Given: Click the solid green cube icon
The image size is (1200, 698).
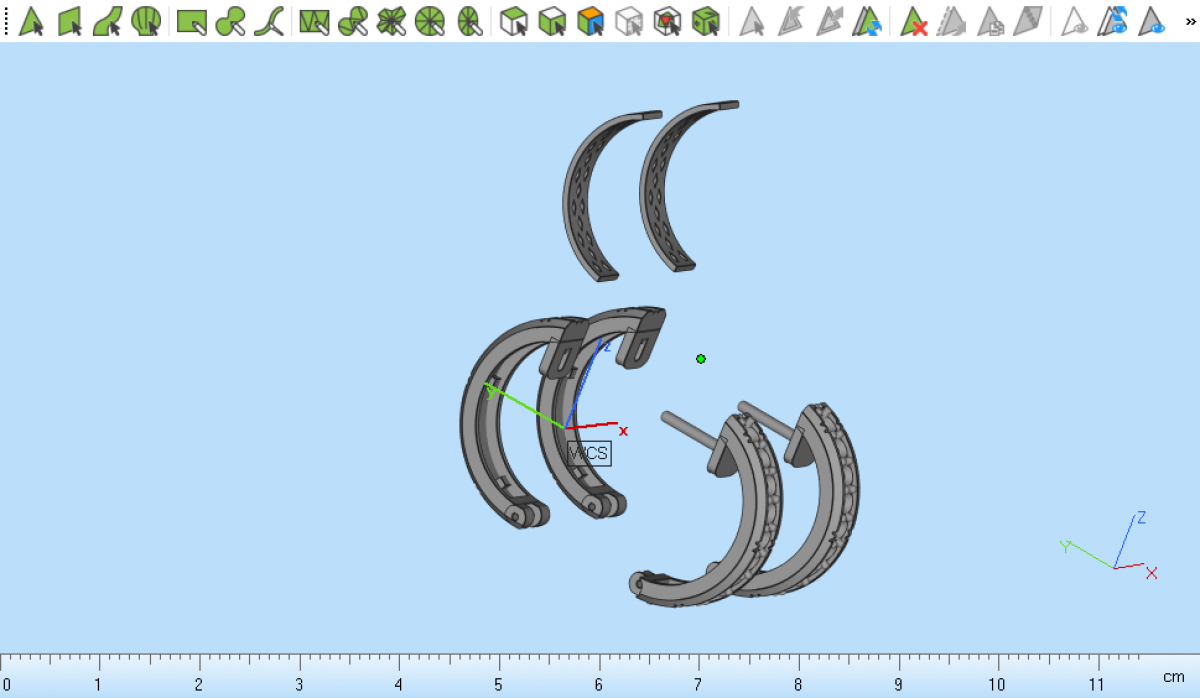Looking at the screenshot, I should tap(706, 20).
